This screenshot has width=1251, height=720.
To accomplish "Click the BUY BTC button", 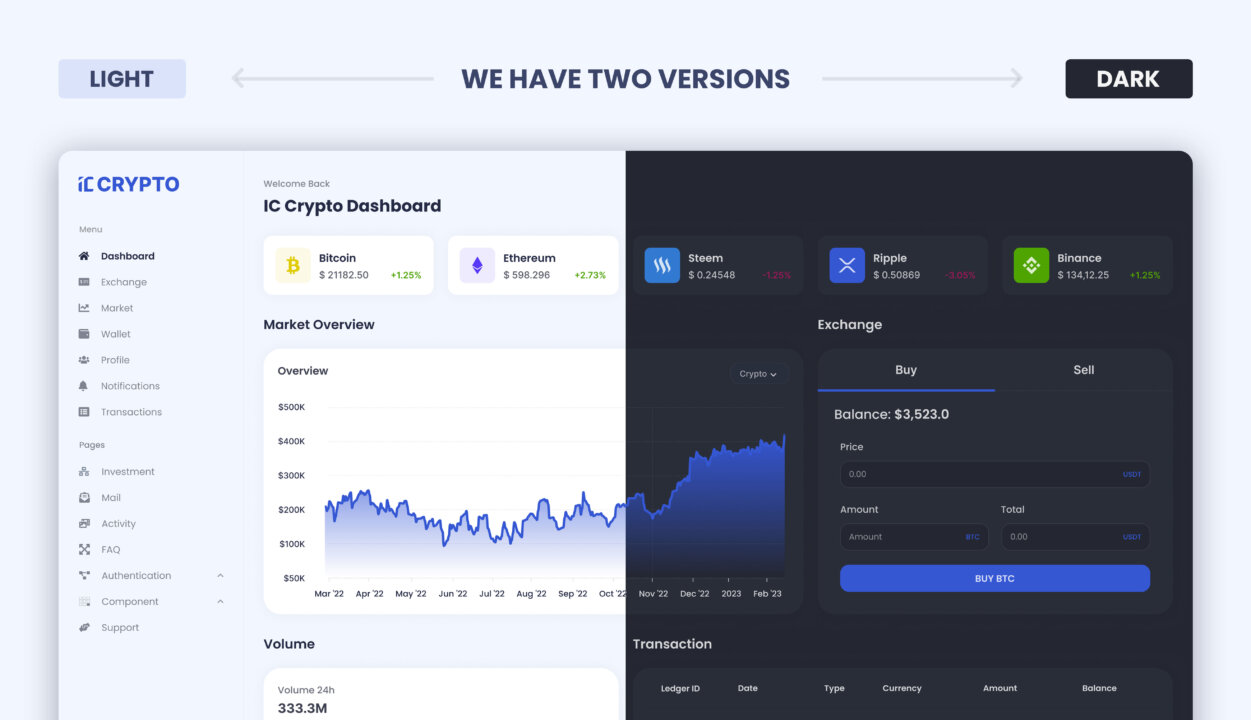I will pos(995,578).
